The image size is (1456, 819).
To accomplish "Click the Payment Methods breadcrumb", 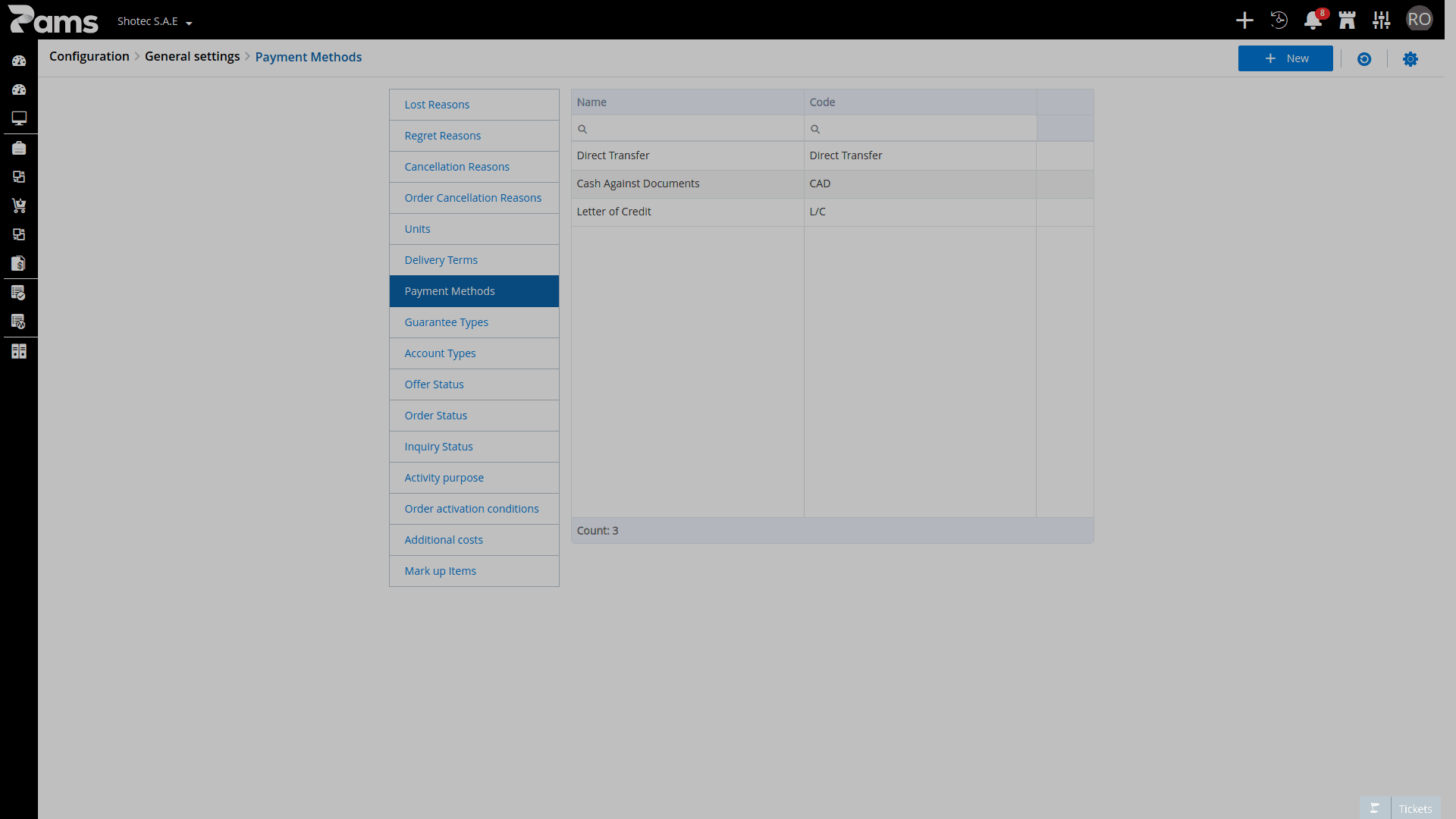I will click(x=308, y=57).
